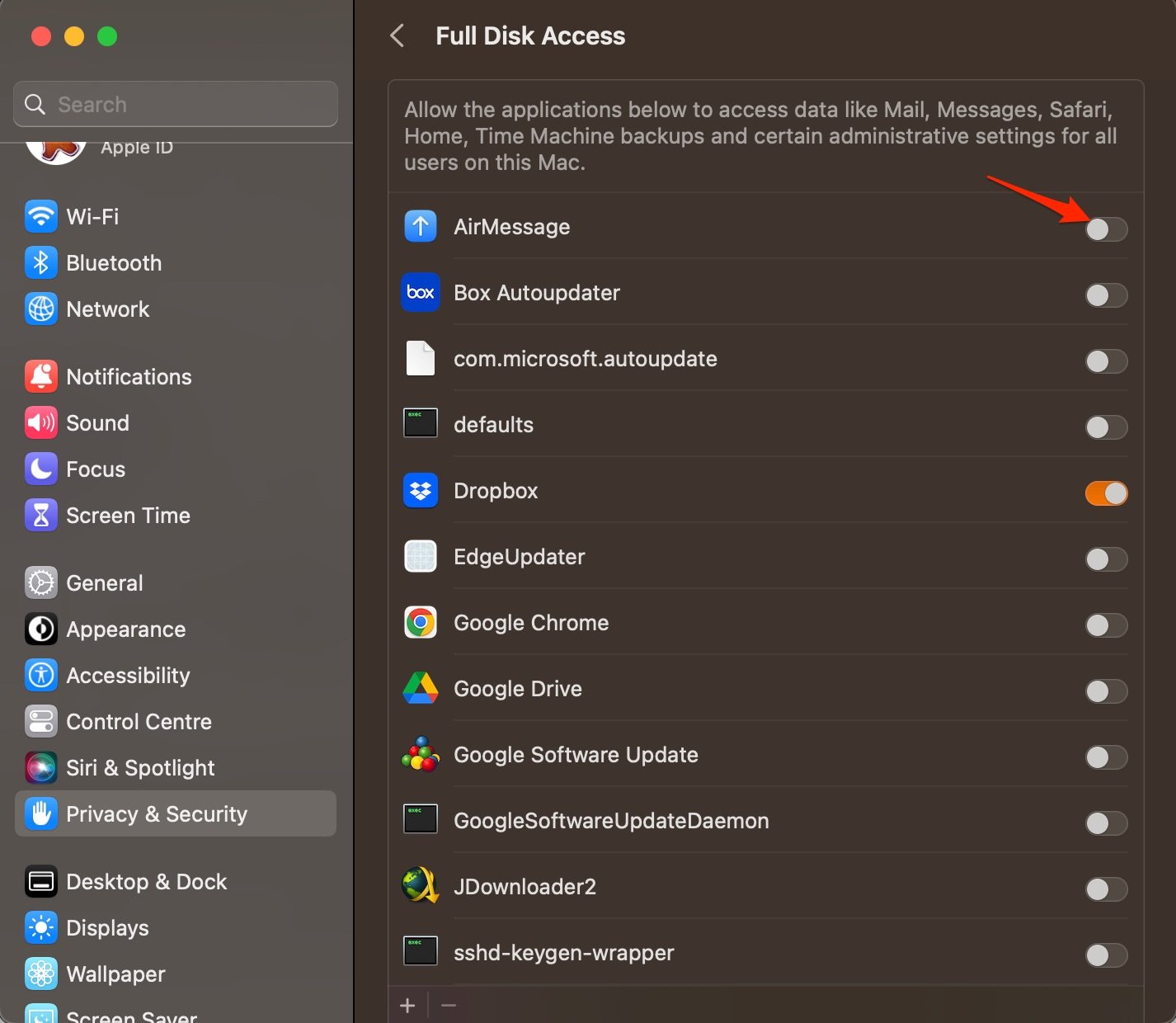Toggle GoogleSoftwareUpdateDaemon access switch

[1106, 823]
